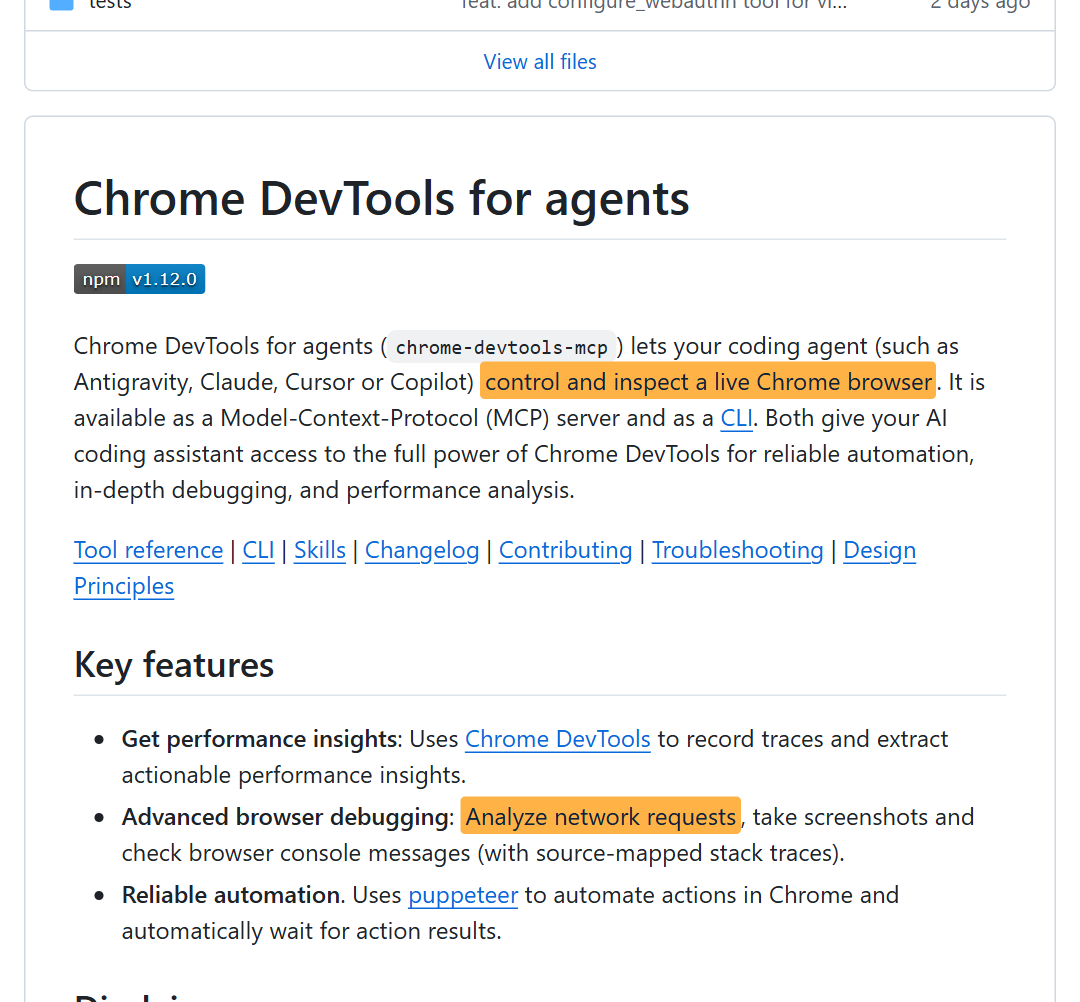Click the 'Key features' heading
This screenshot has width=1080, height=1002.
click(x=174, y=665)
